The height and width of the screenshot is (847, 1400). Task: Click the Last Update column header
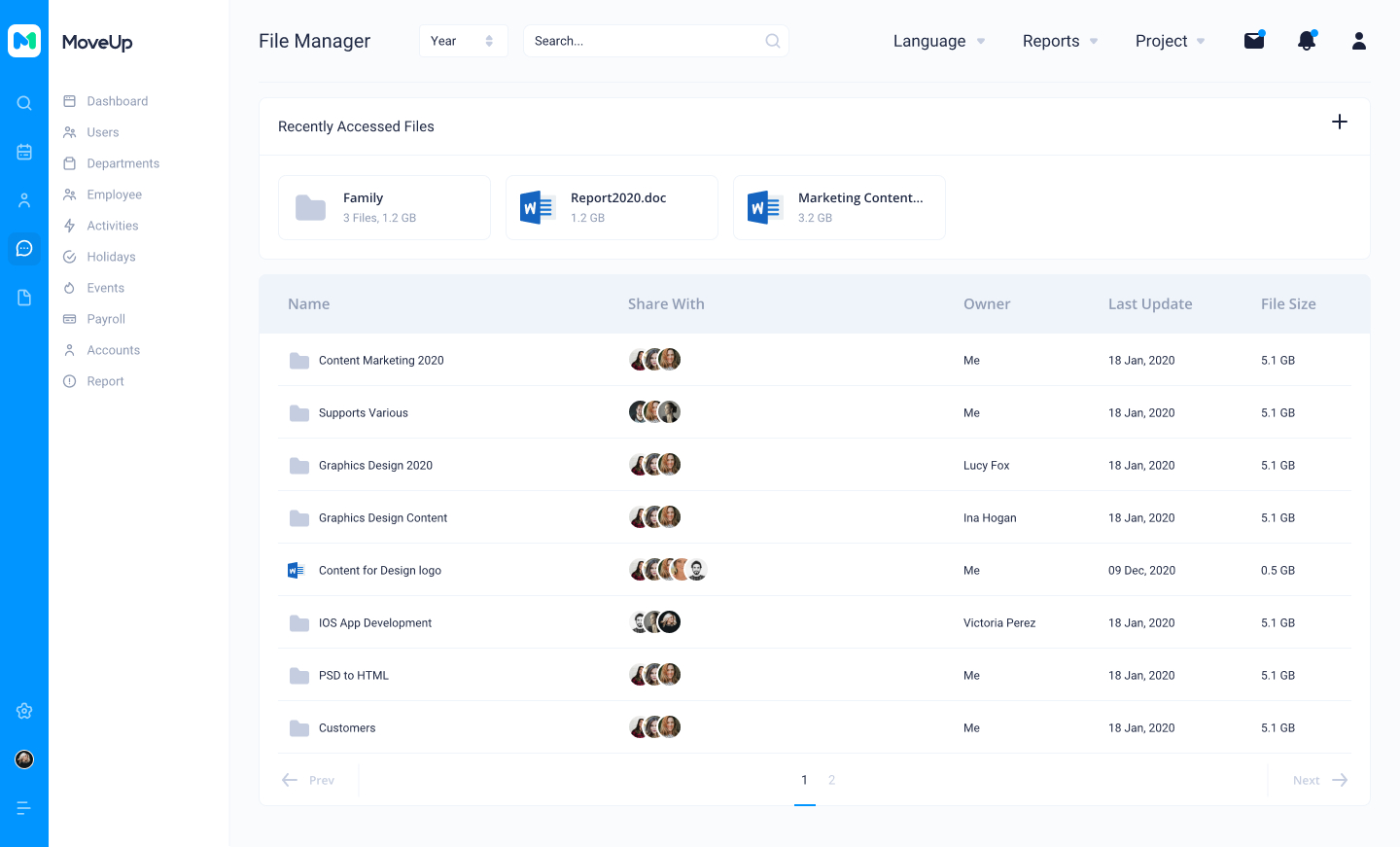[x=1150, y=303]
